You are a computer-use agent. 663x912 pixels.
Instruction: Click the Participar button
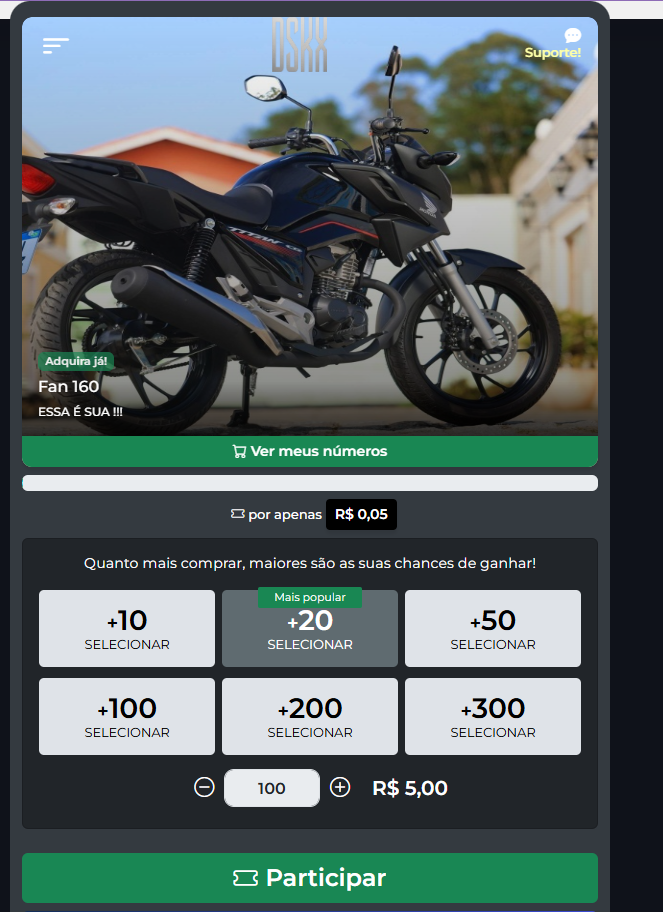click(310, 878)
